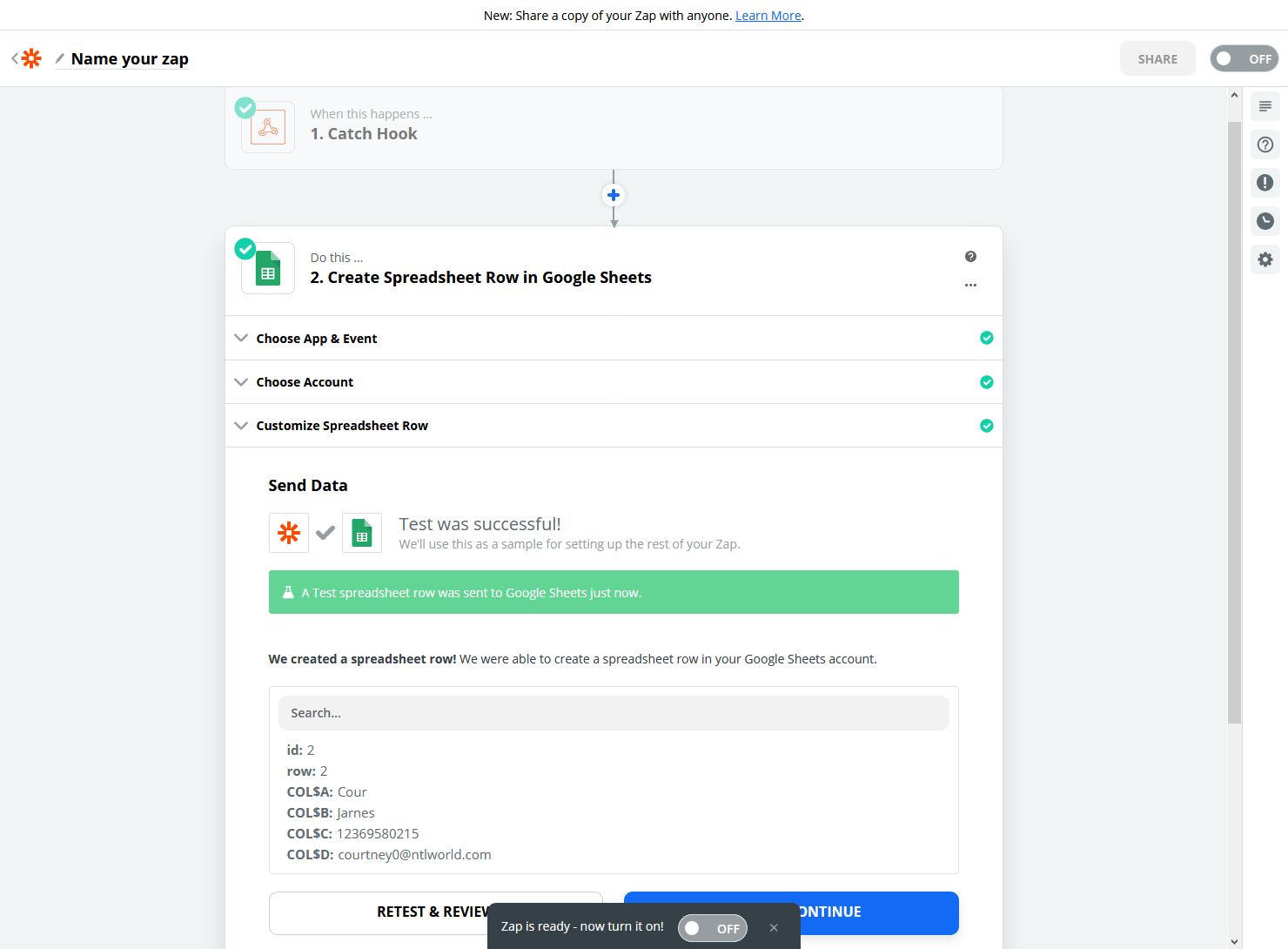Open the outline notes icon in sidebar
The width and height of the screenshot is (1288, 949).
pos(1265,106)
